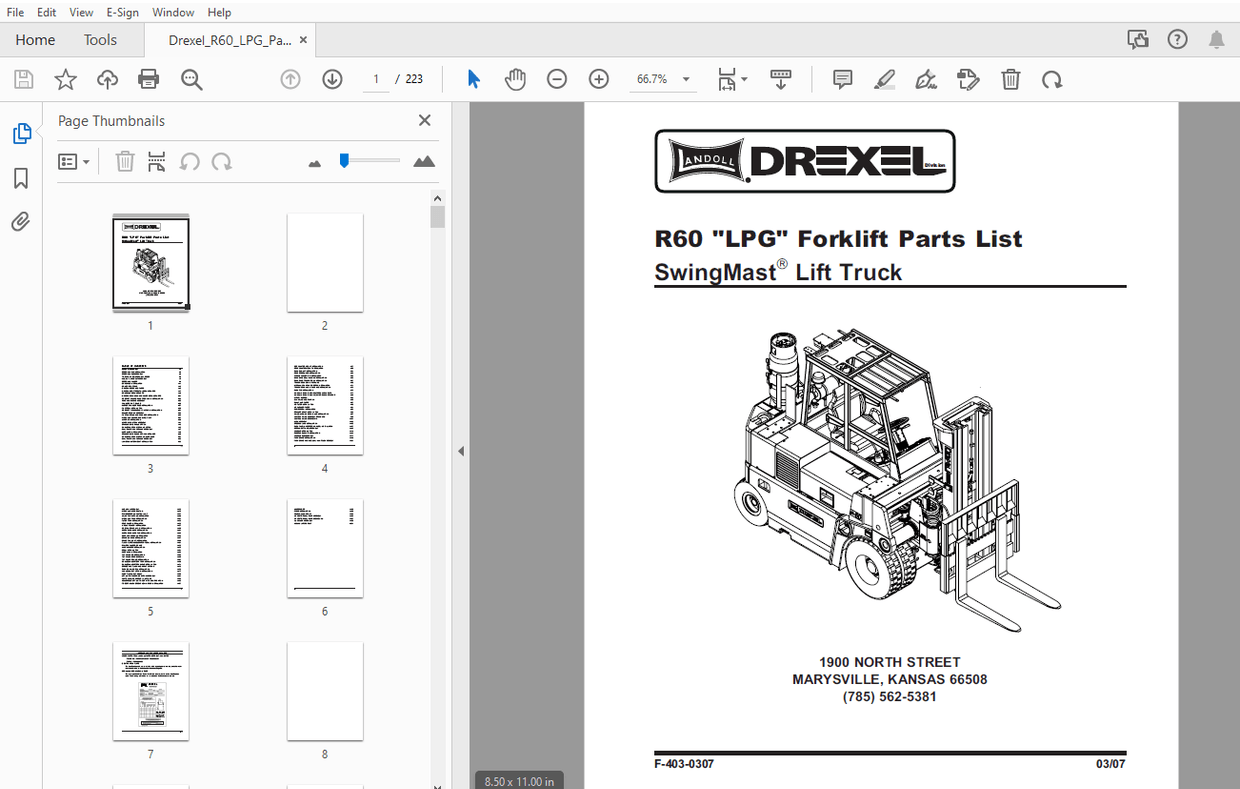Print the forklift parts document
The width and height of the screenshot is (1240, 789).
click(x=148, y=79)
